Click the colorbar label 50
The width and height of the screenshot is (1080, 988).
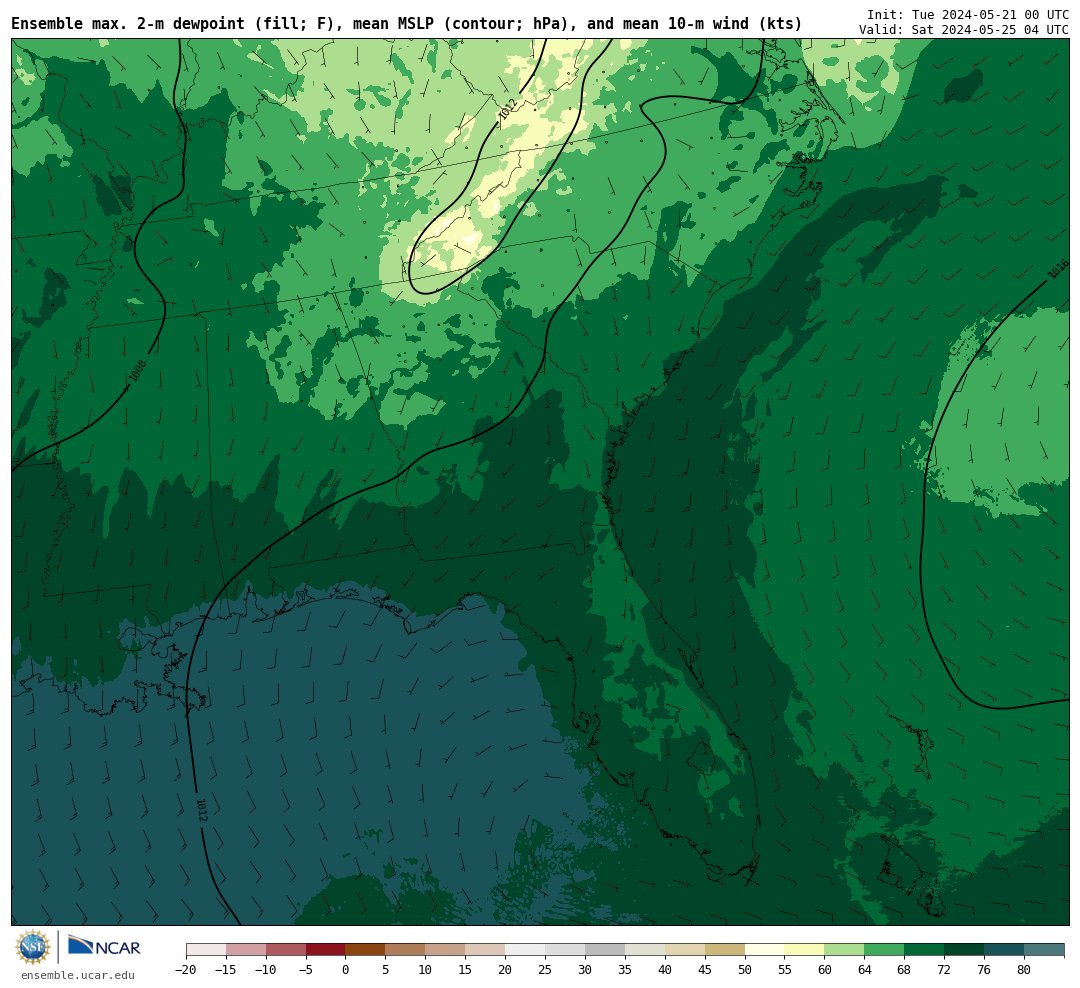pos(745,970)
